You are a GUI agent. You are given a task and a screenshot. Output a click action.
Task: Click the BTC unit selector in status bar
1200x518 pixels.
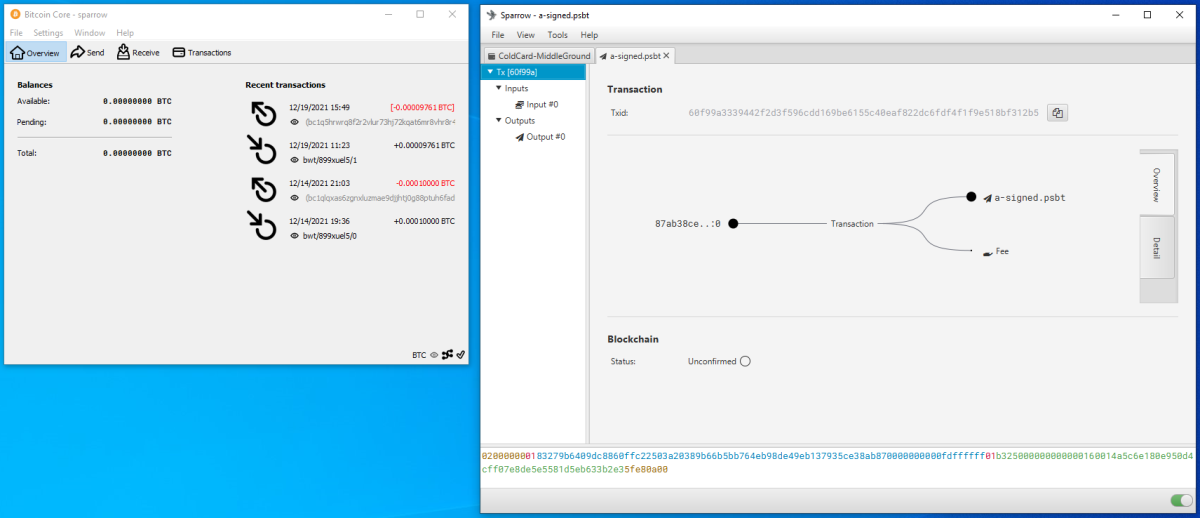(419, 355)
